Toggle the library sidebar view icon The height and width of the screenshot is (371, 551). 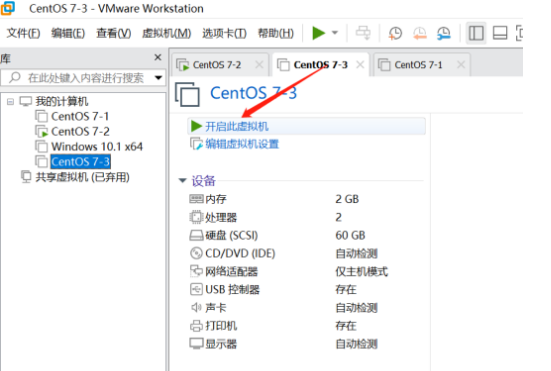(x=476, y=33)
